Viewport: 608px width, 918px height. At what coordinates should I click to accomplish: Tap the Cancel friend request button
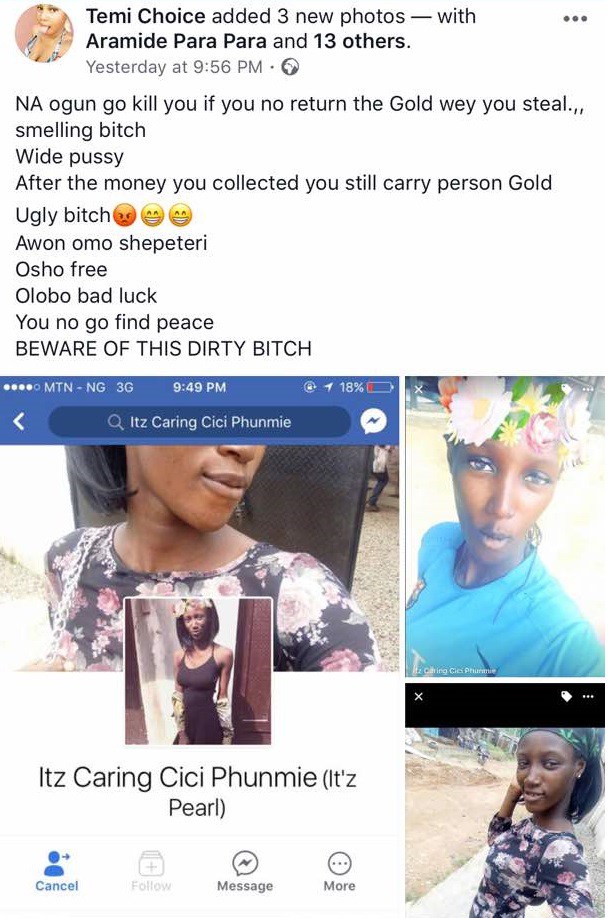click(57, 871)
